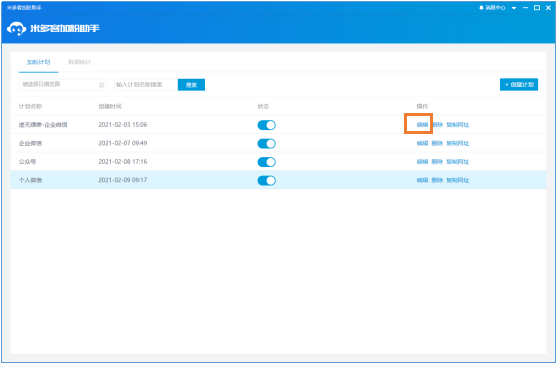Toggle status switch for 2021-02-09 09:17 plan
This screenshot has width=560, height=365.
pos(266,180)
